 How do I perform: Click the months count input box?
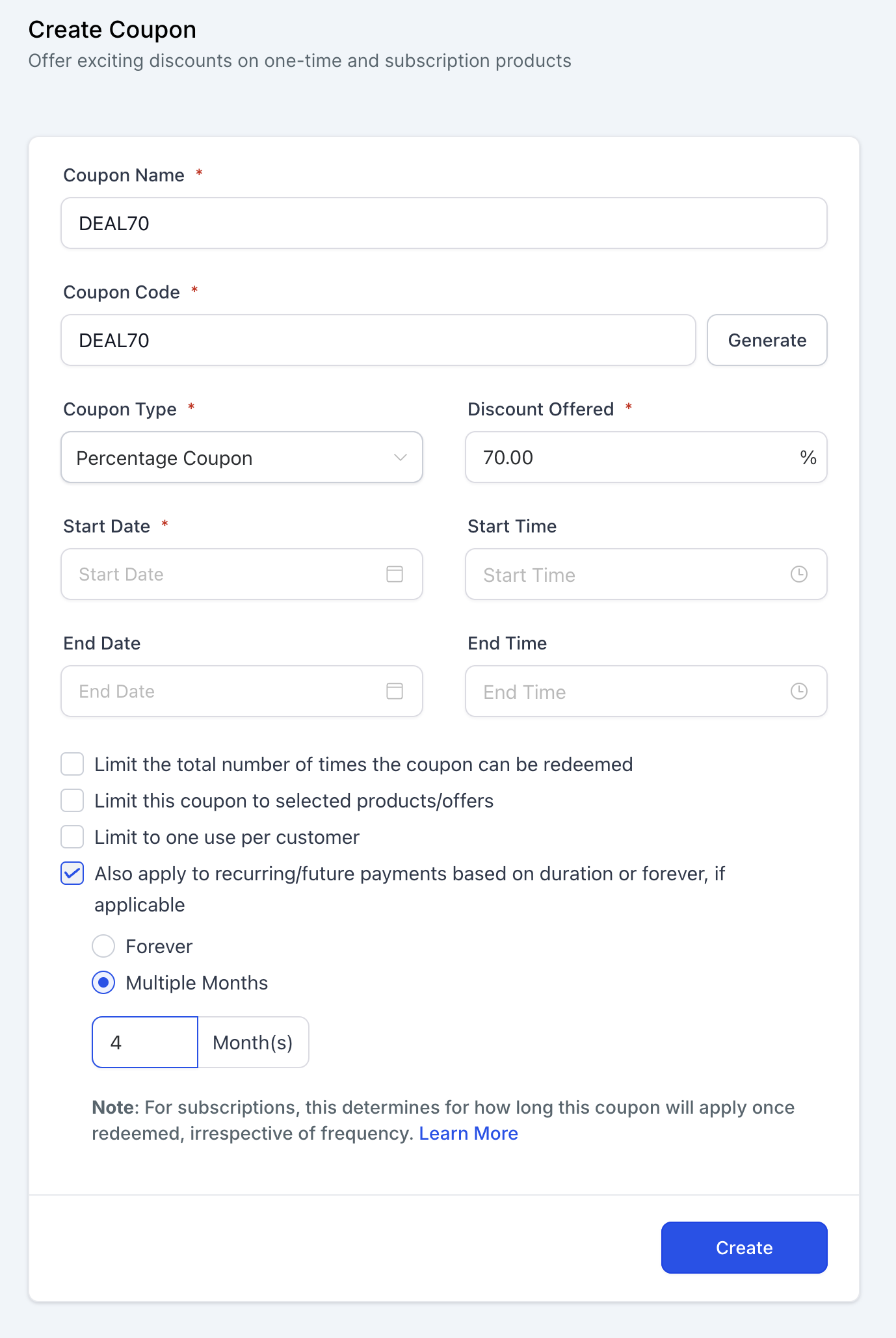[x=145, y=1043]
